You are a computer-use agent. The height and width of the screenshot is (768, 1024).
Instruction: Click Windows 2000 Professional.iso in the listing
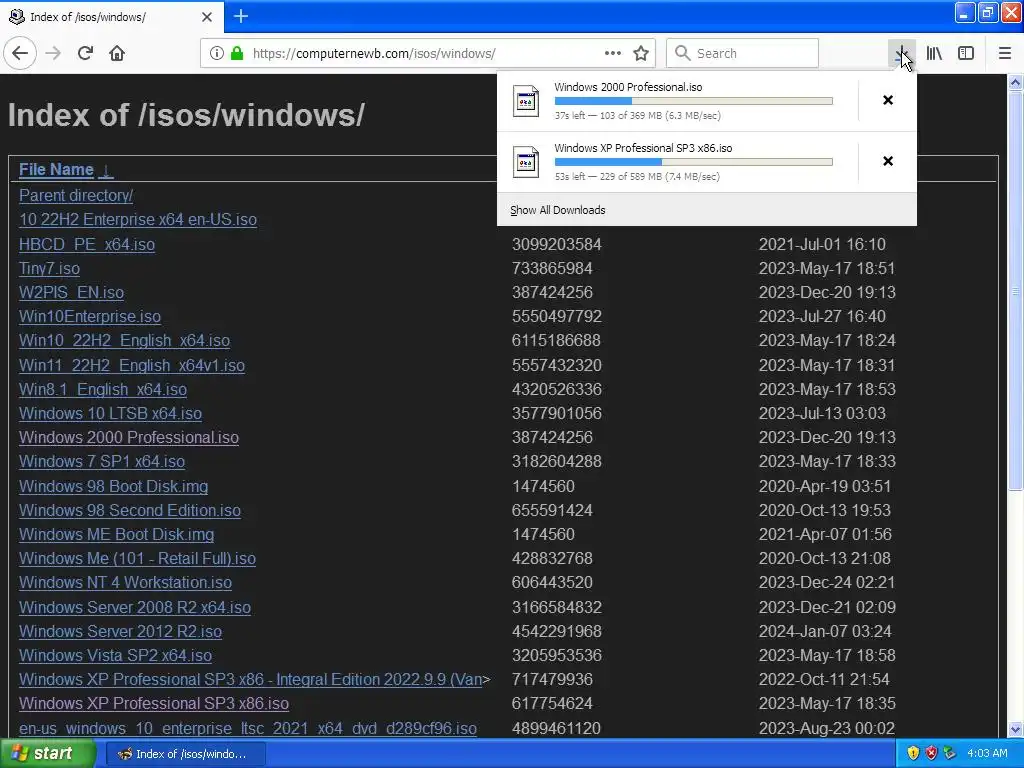[129, 438]
